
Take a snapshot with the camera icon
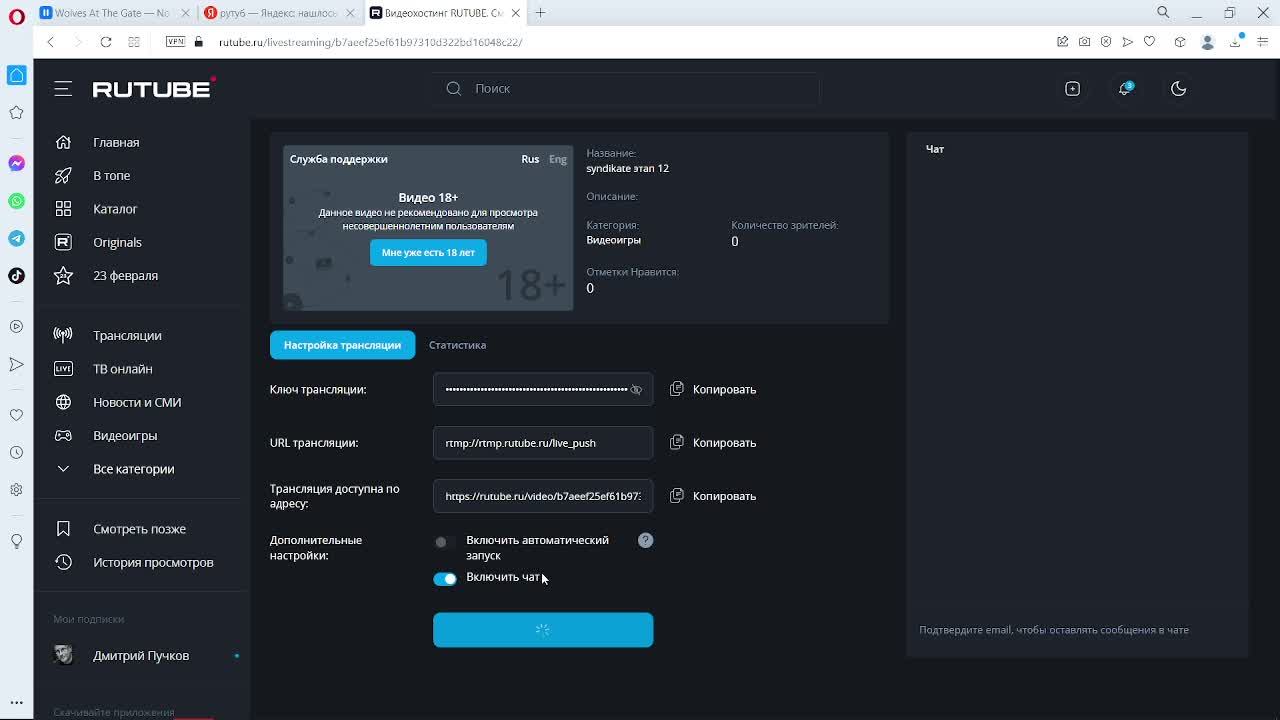pyautogui.click(x=1084, y=42)
